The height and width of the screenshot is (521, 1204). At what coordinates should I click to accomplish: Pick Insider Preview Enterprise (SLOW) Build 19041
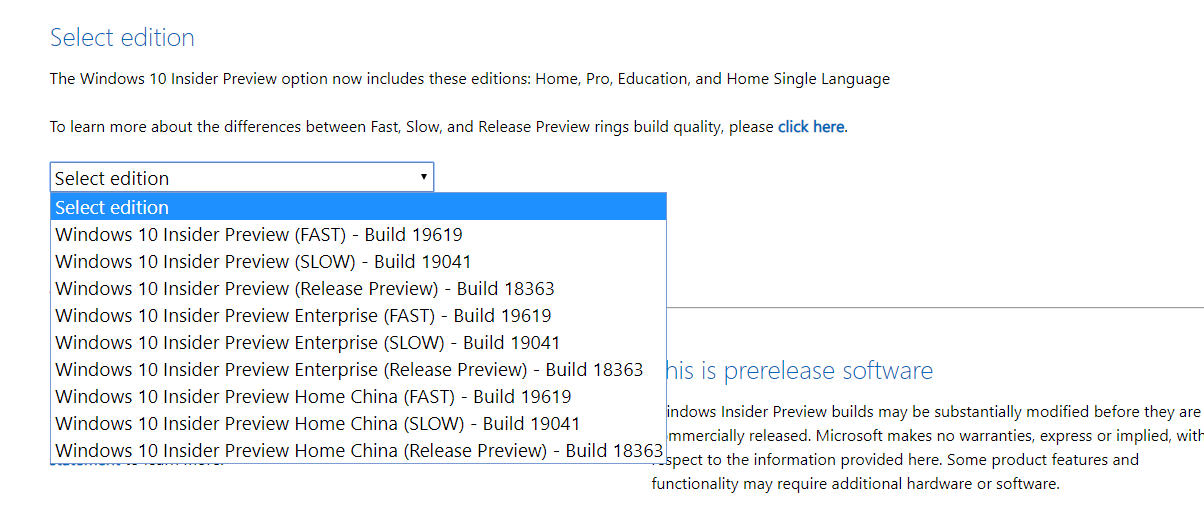(x=307, y=343)
